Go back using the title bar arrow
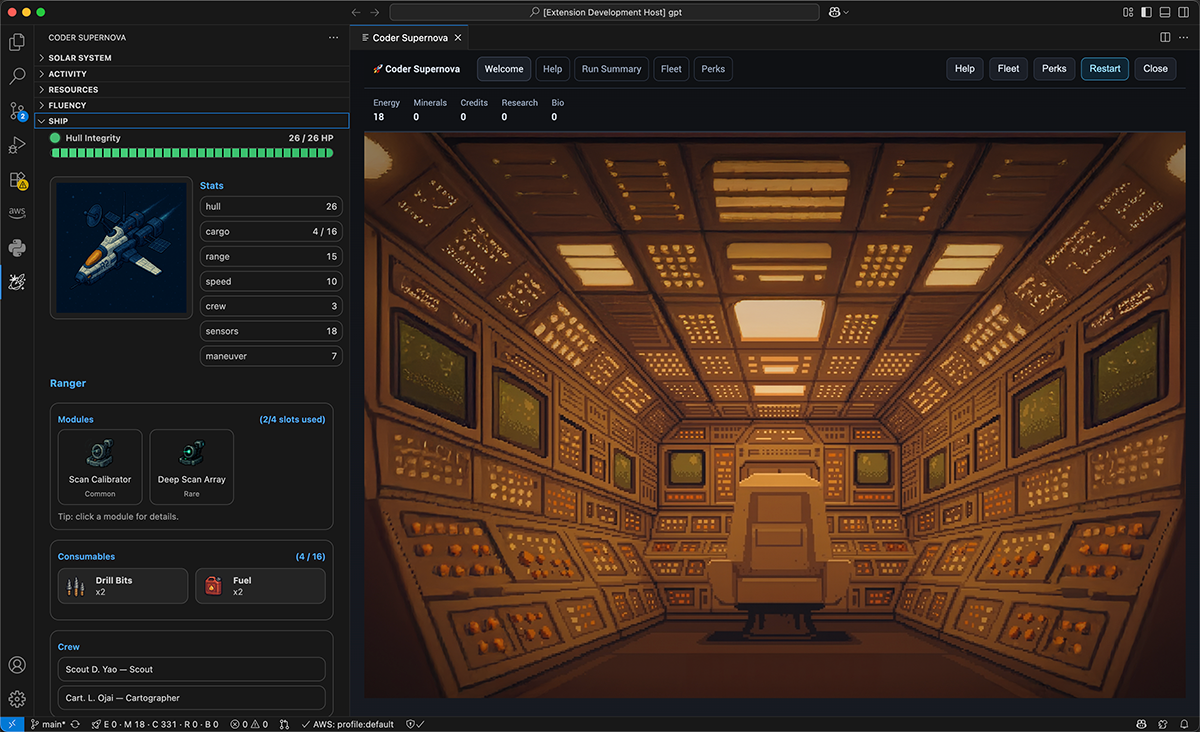Viewport: 1200px width, 732px height. pyautogui.click(x=356, y=12)
